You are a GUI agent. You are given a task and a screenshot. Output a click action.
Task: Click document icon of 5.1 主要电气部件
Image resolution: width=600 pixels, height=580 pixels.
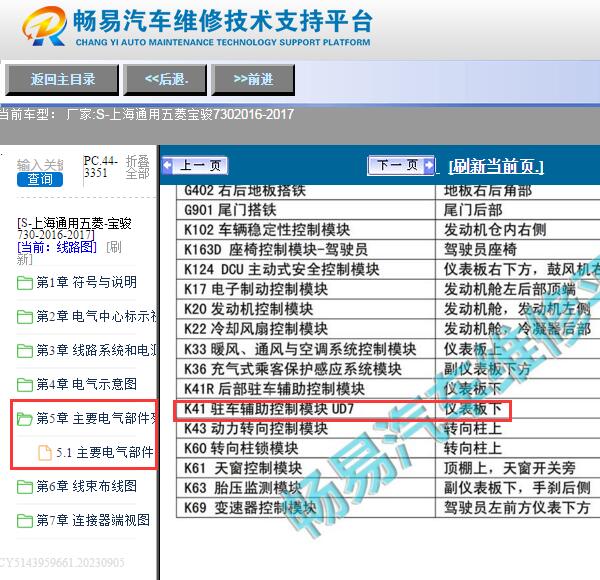pos(45,453)
